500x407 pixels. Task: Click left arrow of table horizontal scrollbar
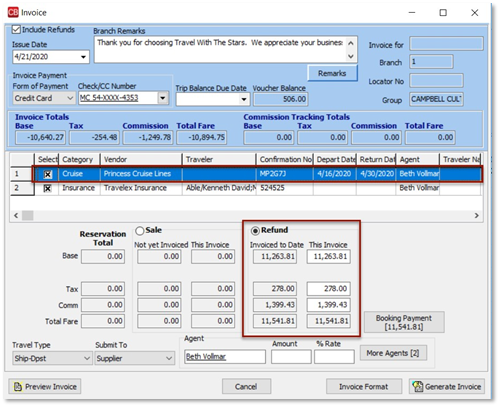(16, 216)
